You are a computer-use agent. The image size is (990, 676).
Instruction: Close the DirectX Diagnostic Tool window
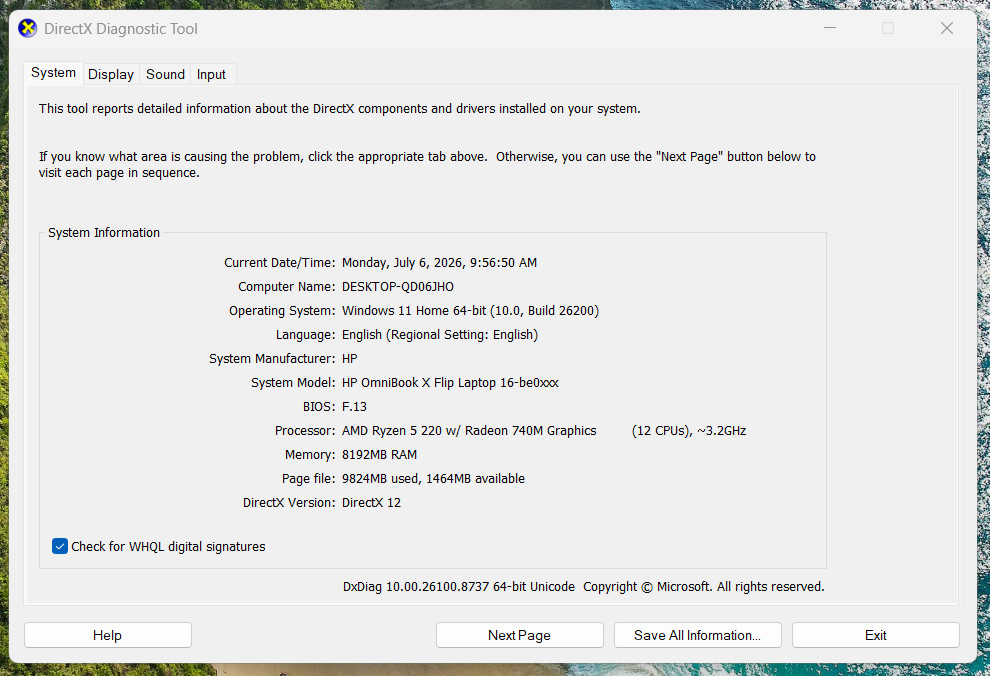pos(946,28)
